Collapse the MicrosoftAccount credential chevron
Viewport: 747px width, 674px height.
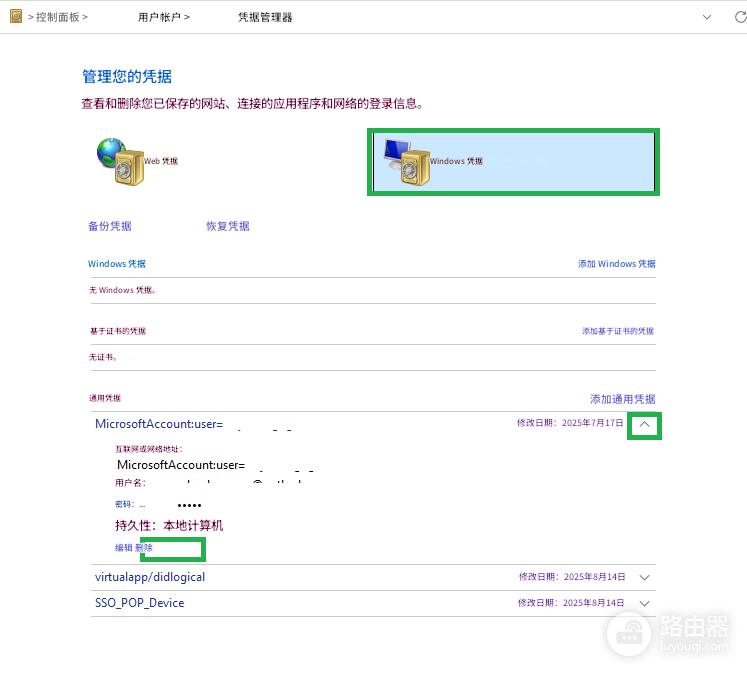[644, 424]
